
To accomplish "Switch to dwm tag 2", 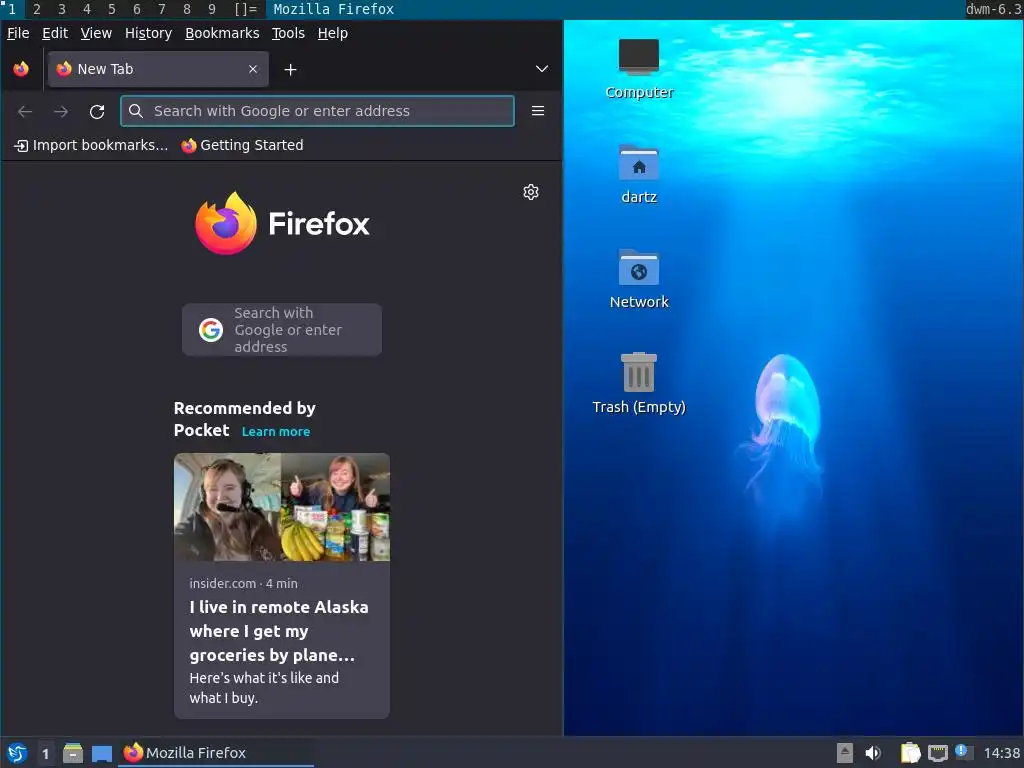I will (37, 9).
